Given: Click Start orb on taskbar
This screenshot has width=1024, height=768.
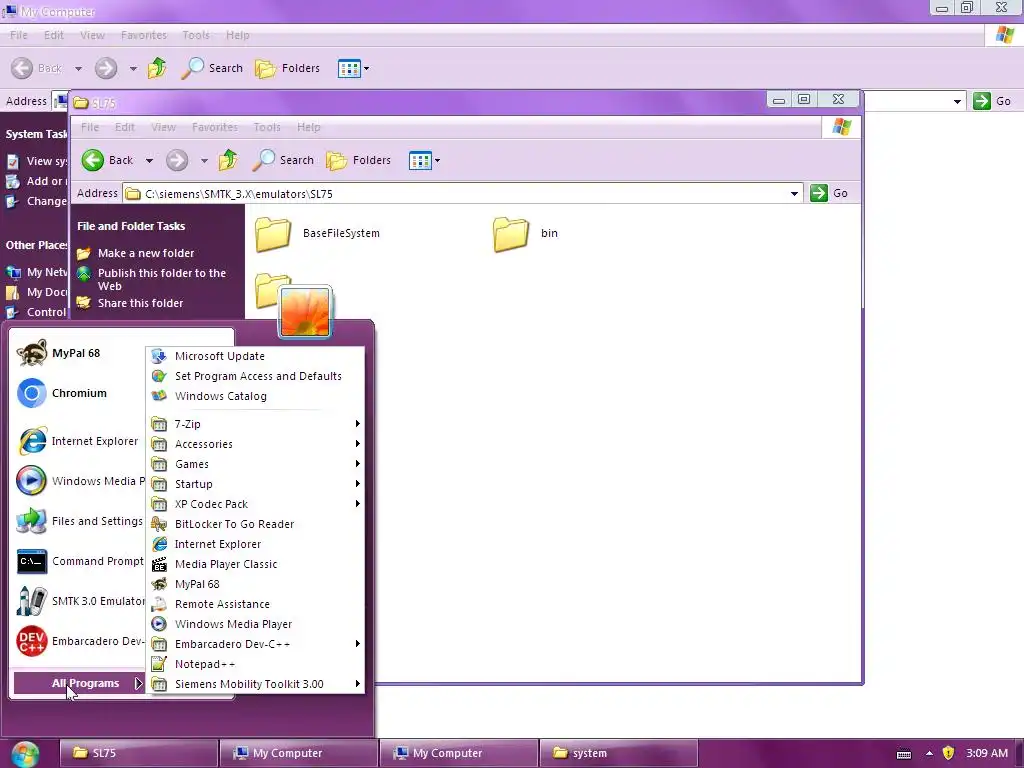Looking at the screenshot, I should coord(25,754).
